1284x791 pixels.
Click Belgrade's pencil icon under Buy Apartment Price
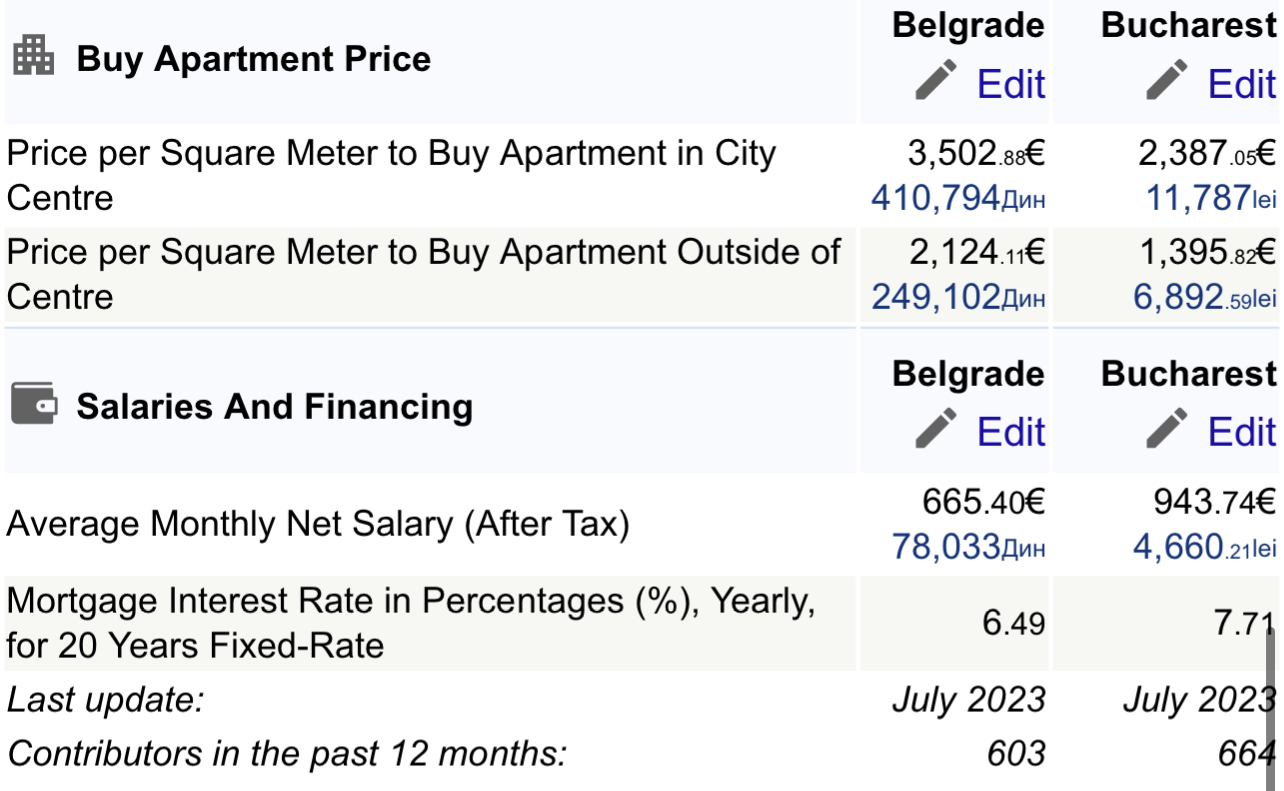coord(936,80)
